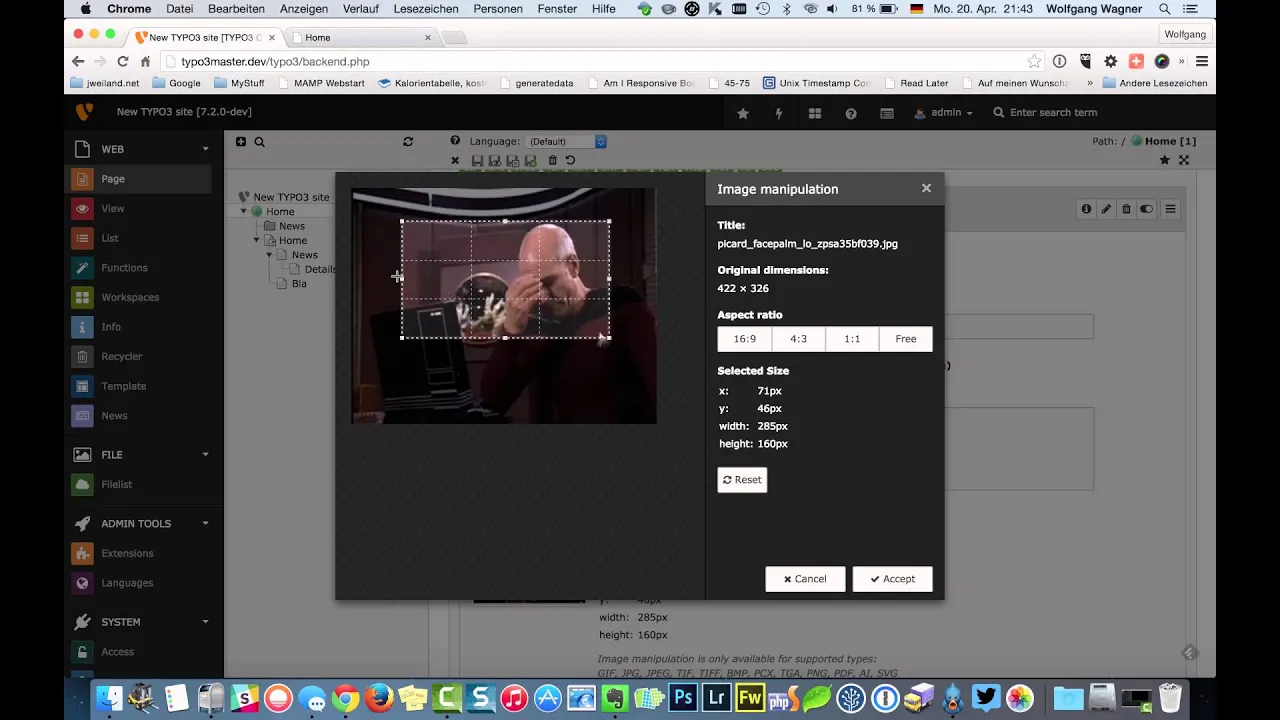
Task: Open the View module
Action: coord(140,208)
